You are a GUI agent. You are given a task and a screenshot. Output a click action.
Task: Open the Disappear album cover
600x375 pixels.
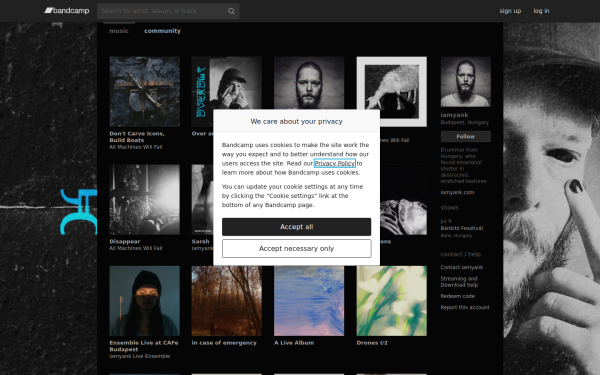coord(145,200)
